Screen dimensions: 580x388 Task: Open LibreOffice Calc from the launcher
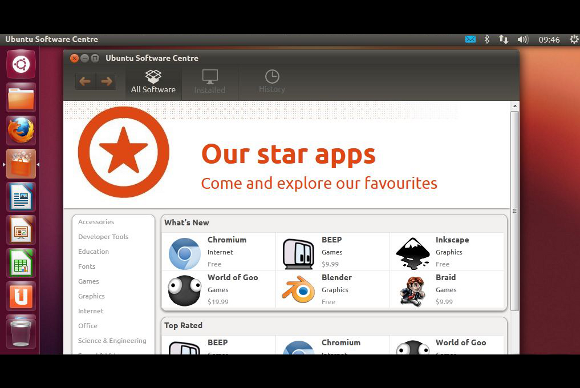click(x=21, y=263)
